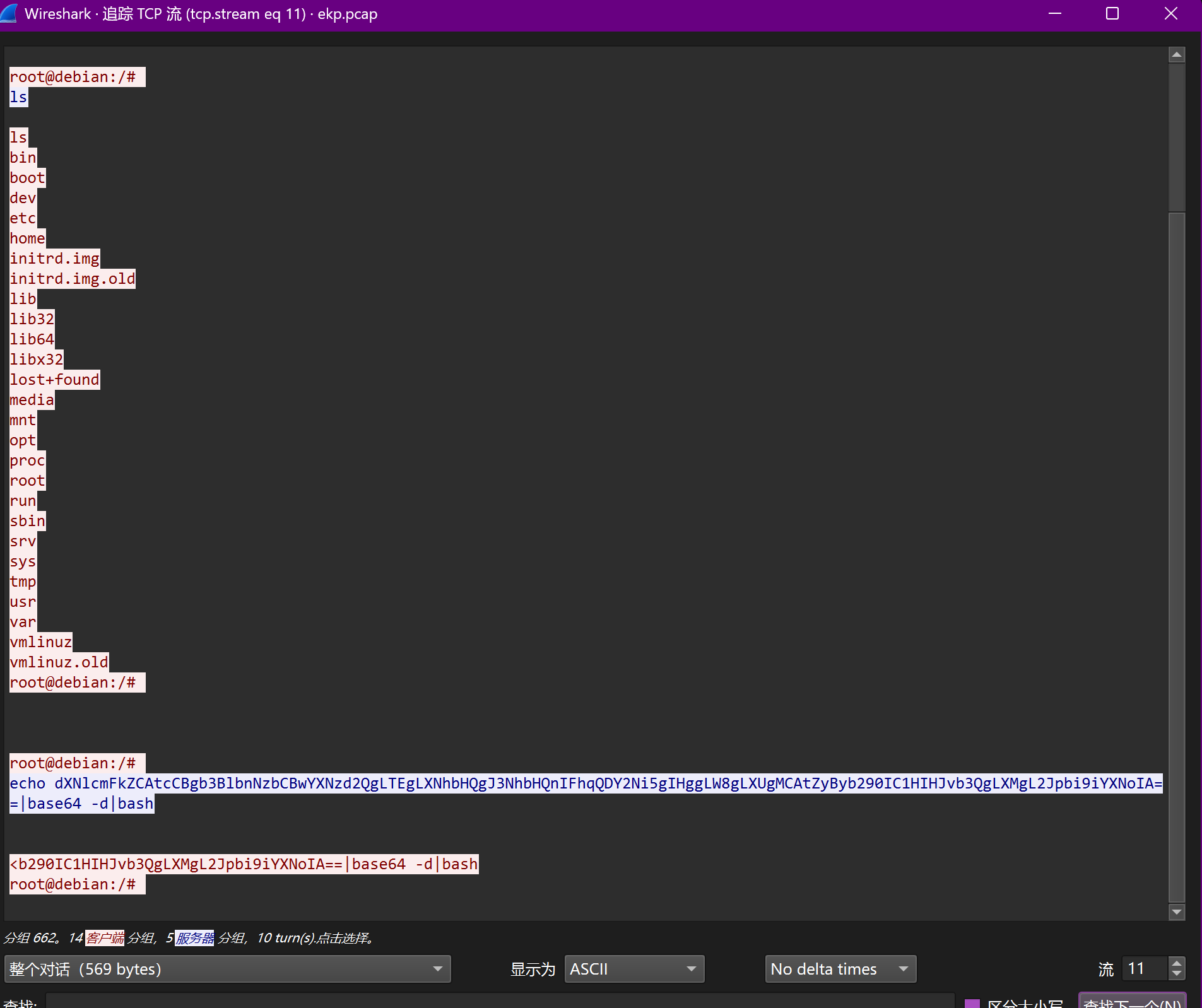Click the Find Next button

[x=1132, y=1001]
